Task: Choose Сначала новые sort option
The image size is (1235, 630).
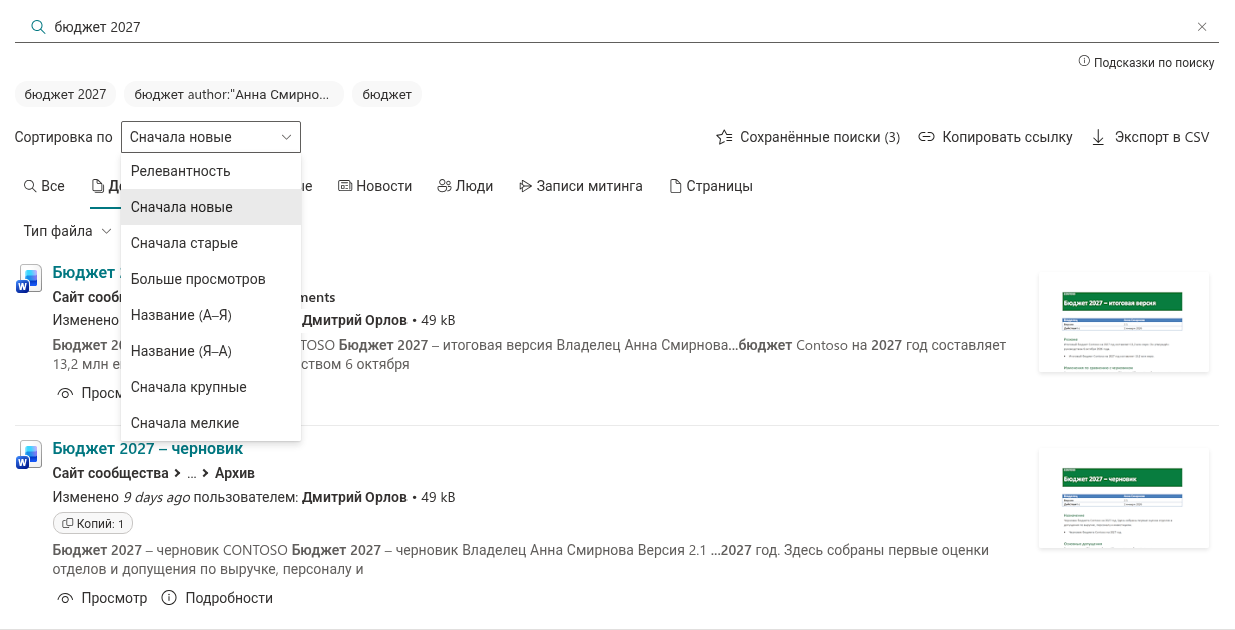Action: (211, 207)
